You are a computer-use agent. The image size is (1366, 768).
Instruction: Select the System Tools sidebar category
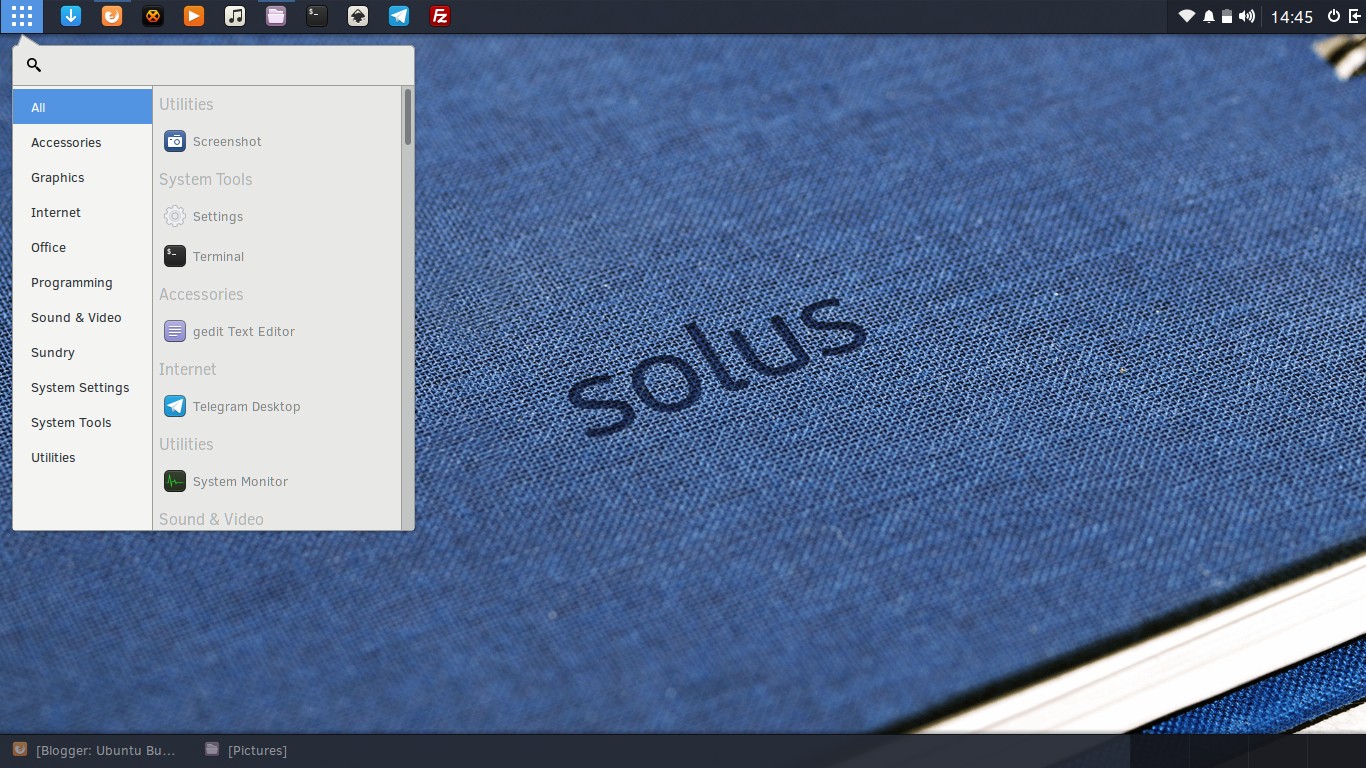[82, 422]
